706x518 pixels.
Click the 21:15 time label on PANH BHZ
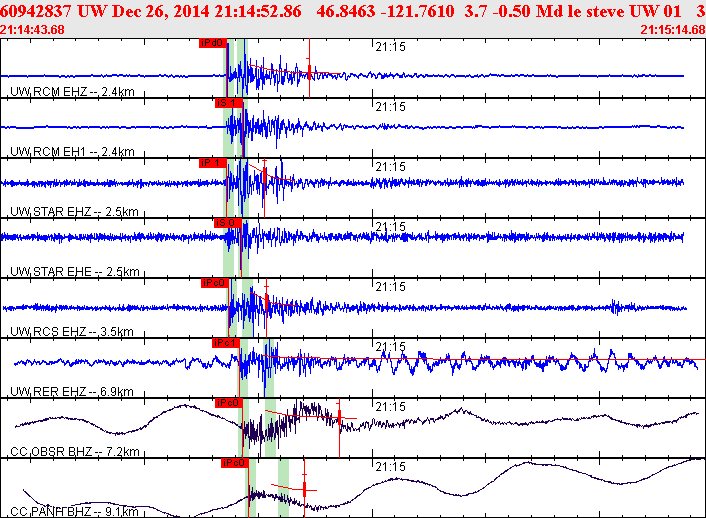(390, 467)
